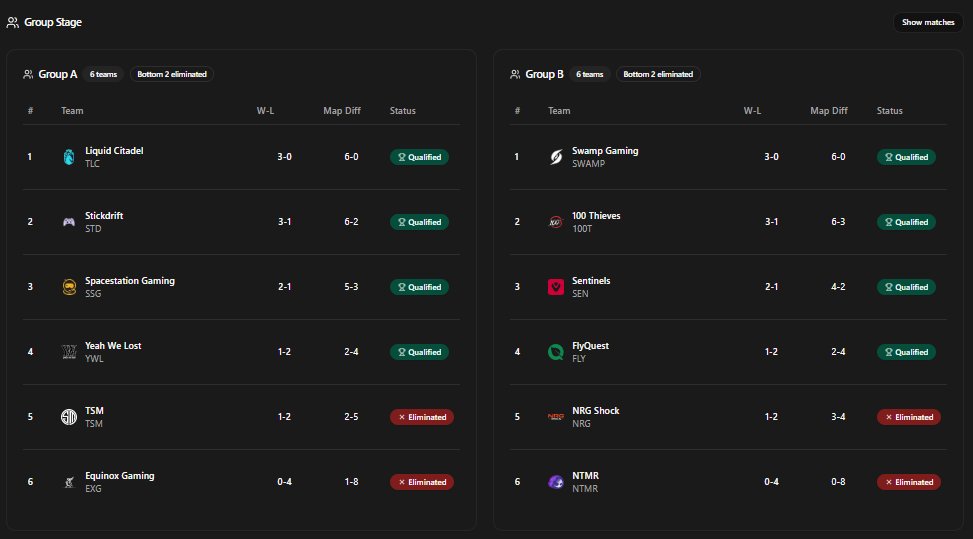Click the Sentinels red logo
This screenshot has height=539, width=973.
point(556,287)
